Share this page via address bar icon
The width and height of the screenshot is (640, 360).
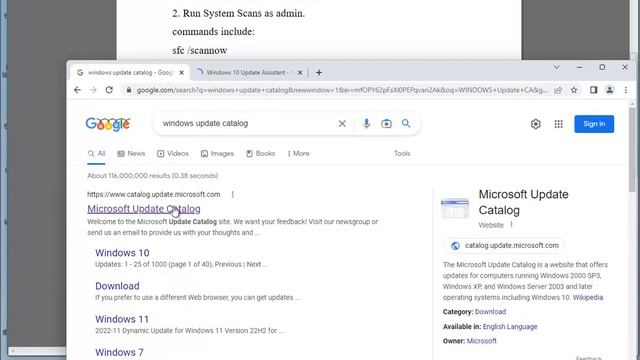(558, 90)
